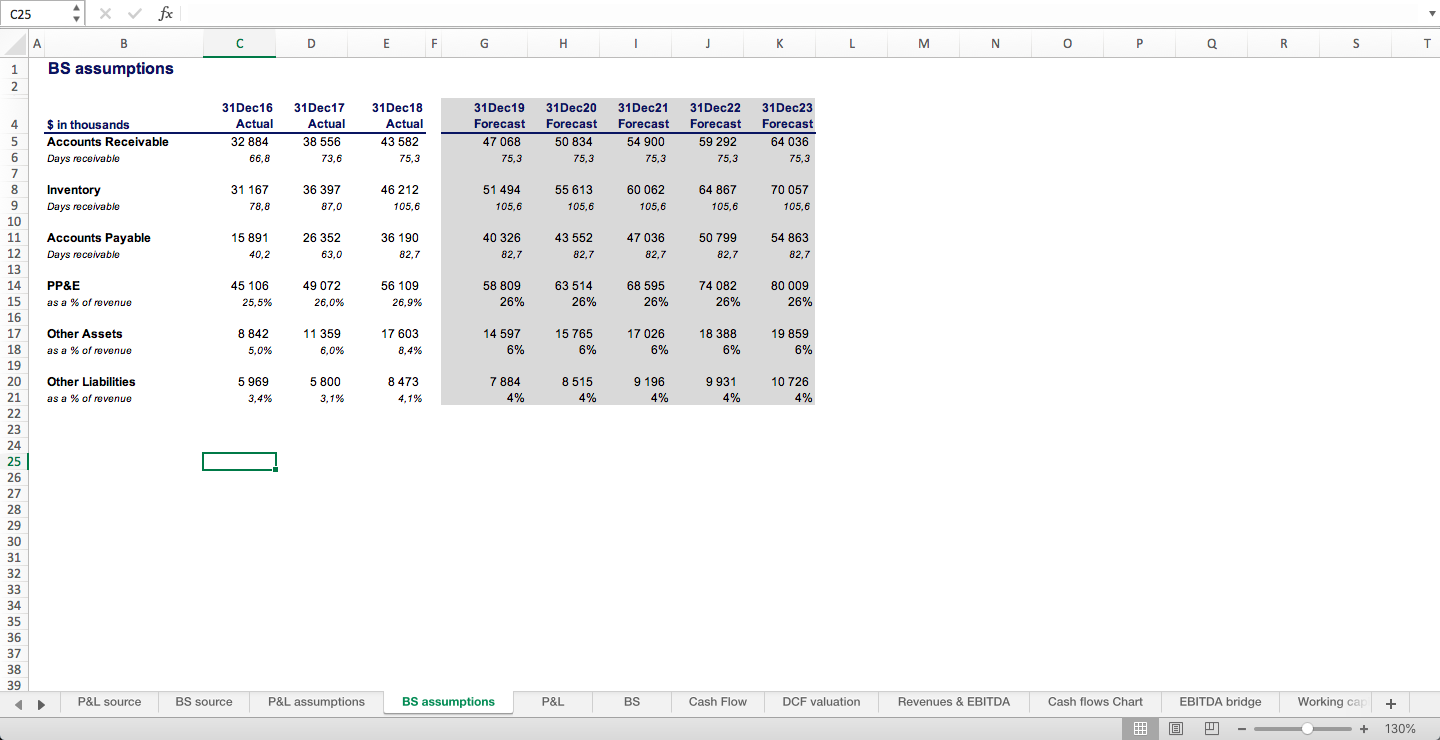Select column K by clicking its header
This screenshot has width=1440, height=740.
[779, 44]
